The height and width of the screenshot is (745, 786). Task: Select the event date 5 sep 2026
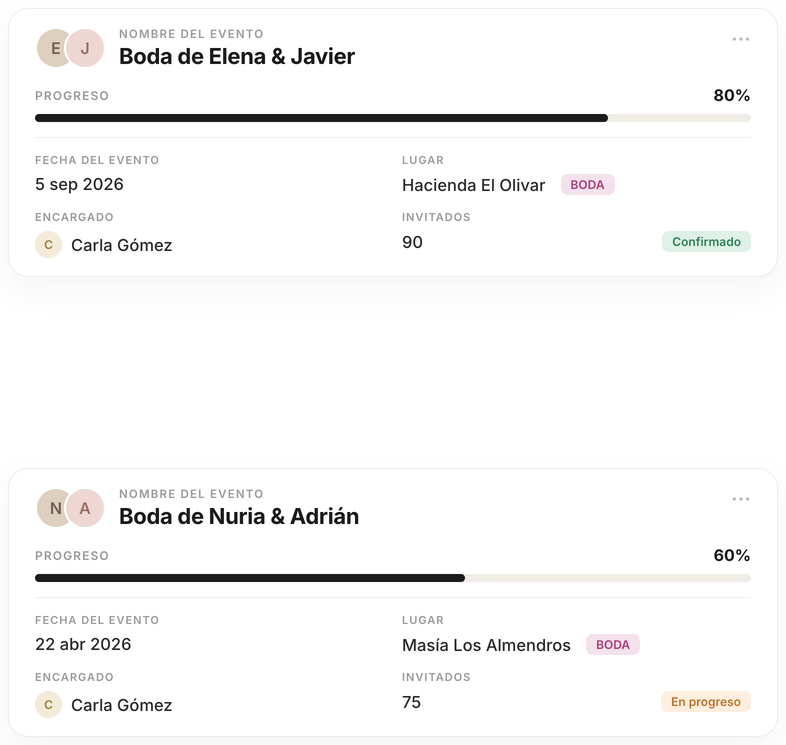pyautogui.click(x=79, y=184)
